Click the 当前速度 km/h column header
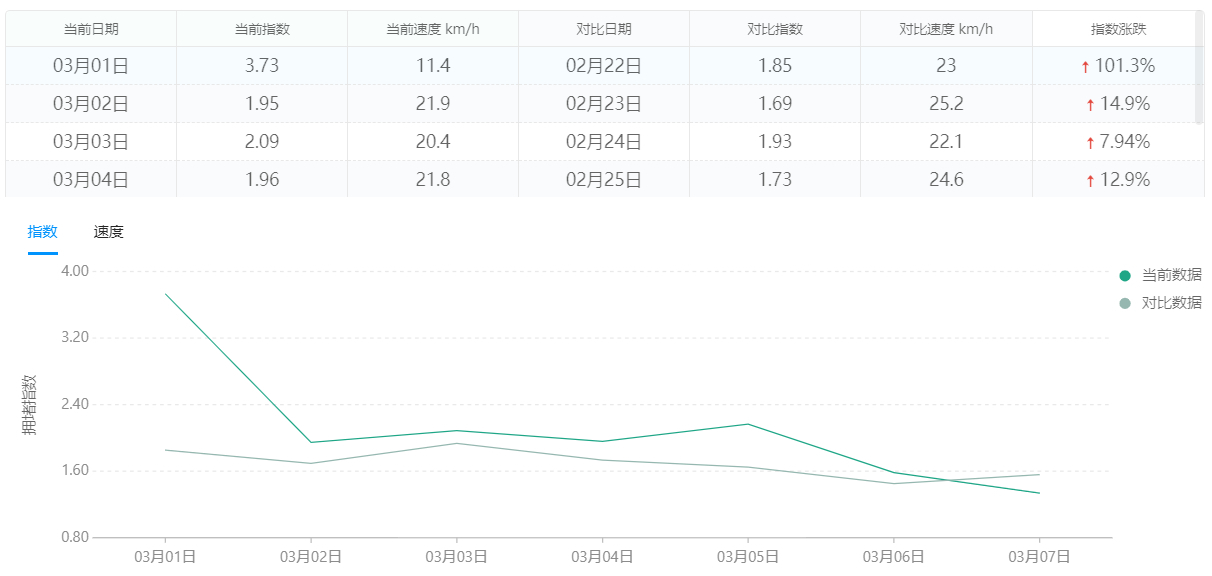Screen dimensions: 1212x576 (433, 29)
